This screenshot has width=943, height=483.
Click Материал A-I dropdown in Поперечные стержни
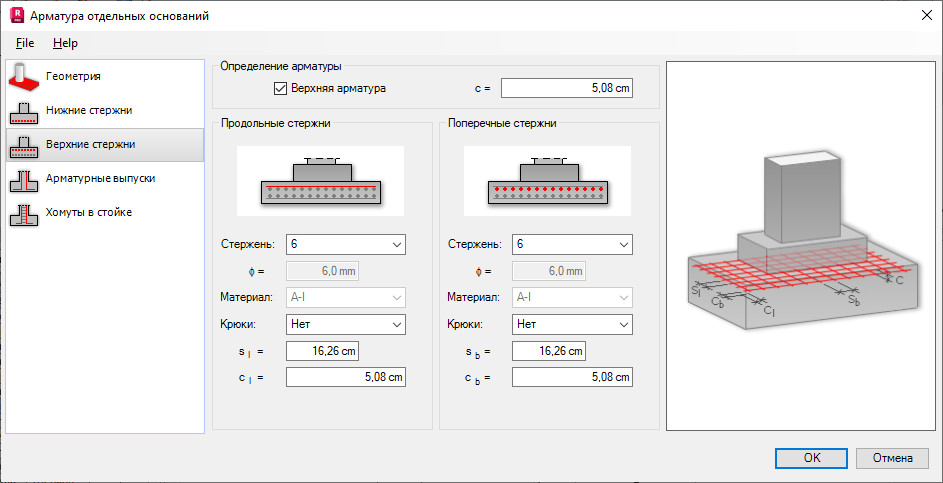click(x=573, y=297)
